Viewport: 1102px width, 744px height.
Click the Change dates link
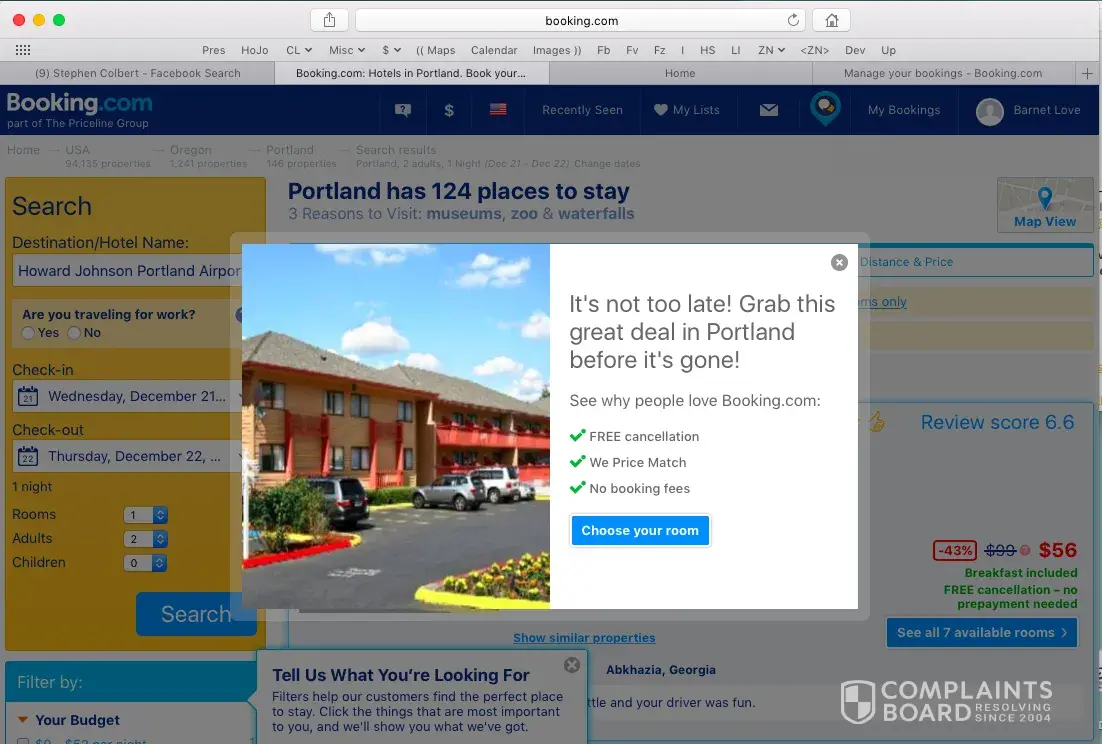(x=607, y=164)
